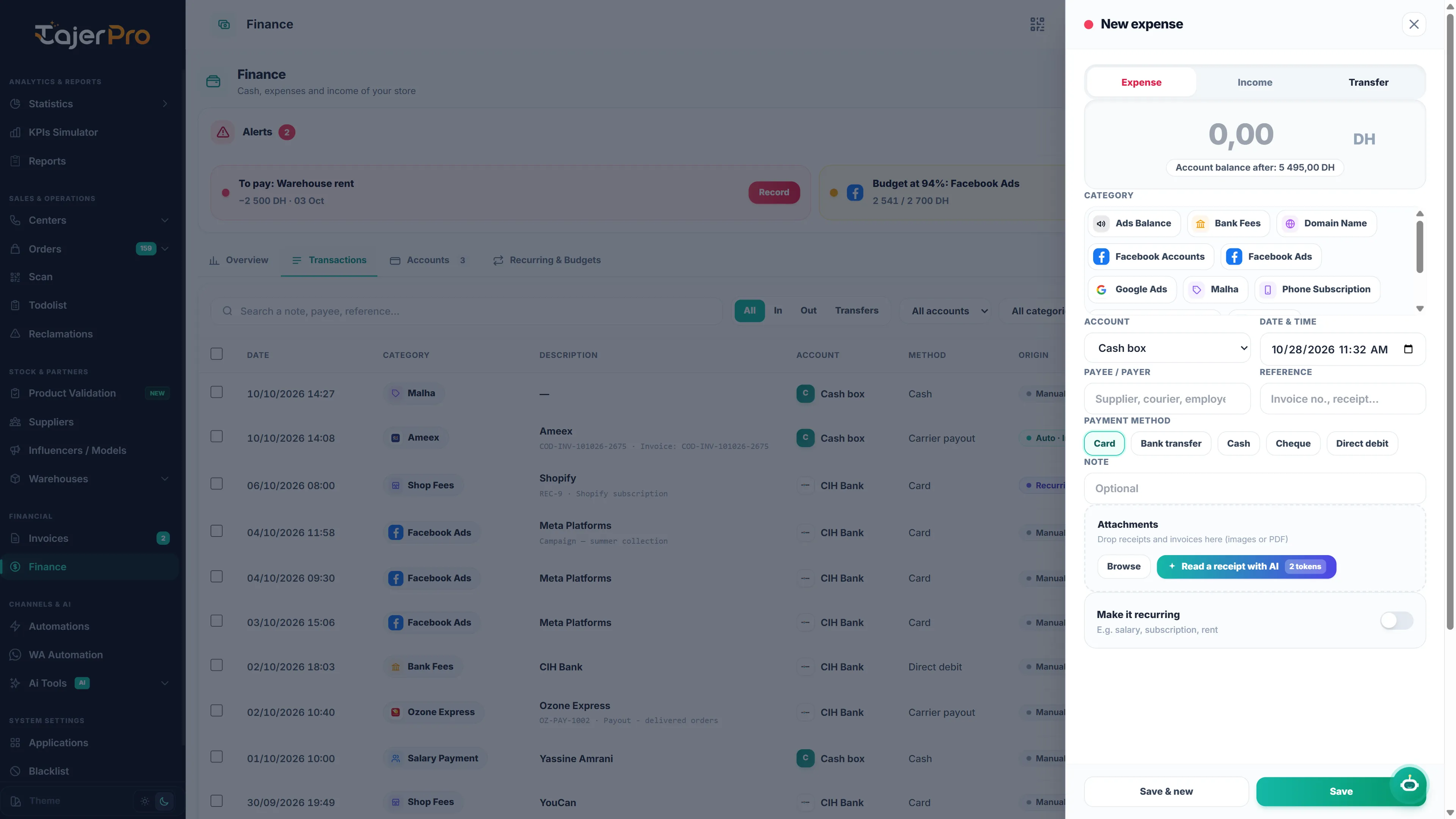Viewport: 1456px width, 819px height.
Task: Expand the Warehouses sidebar menu
Action: pos(165,479)
